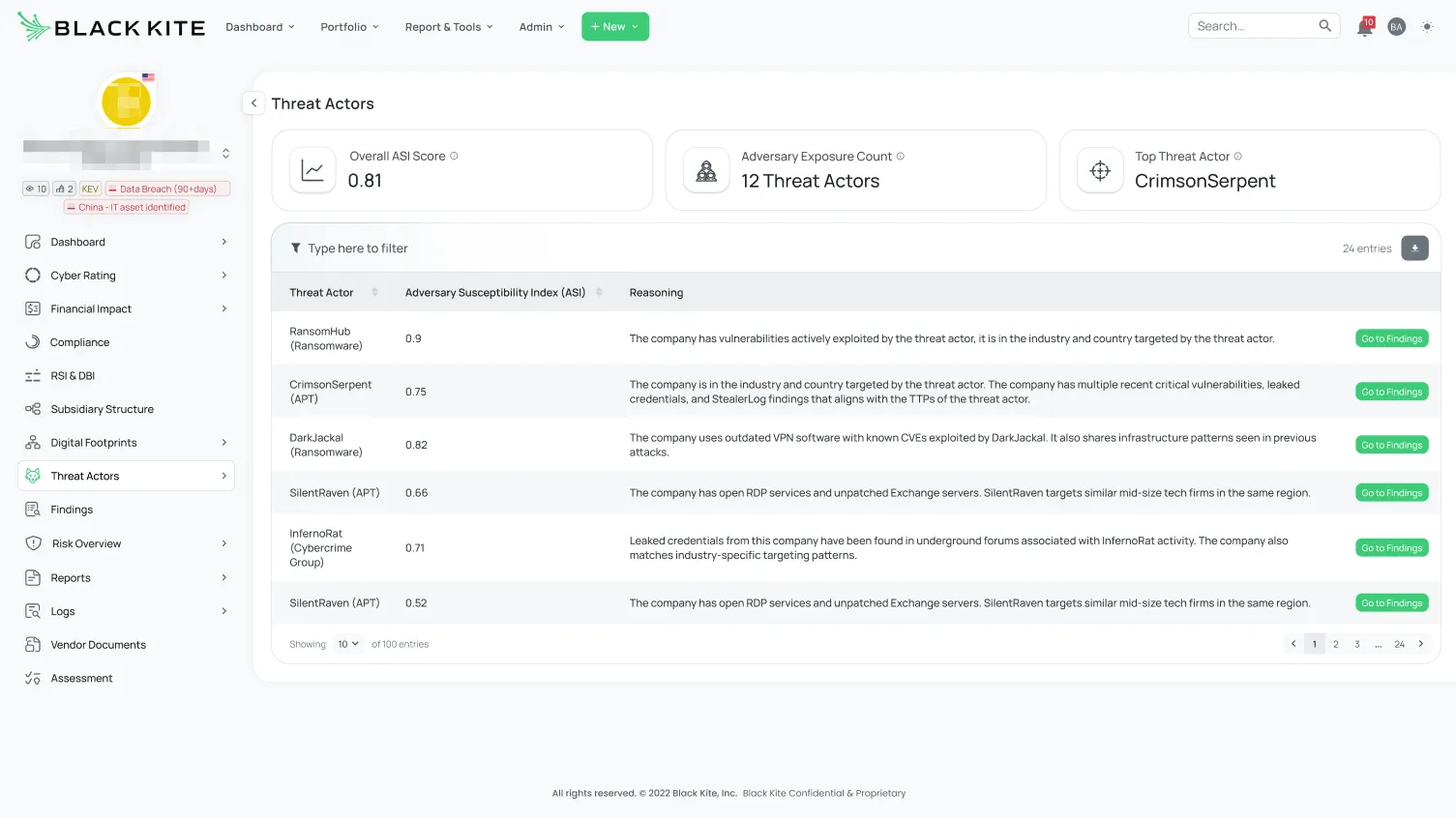1456x818 pixels.
Task: Open the Admin menu
Action: click(x=540, y=26)
